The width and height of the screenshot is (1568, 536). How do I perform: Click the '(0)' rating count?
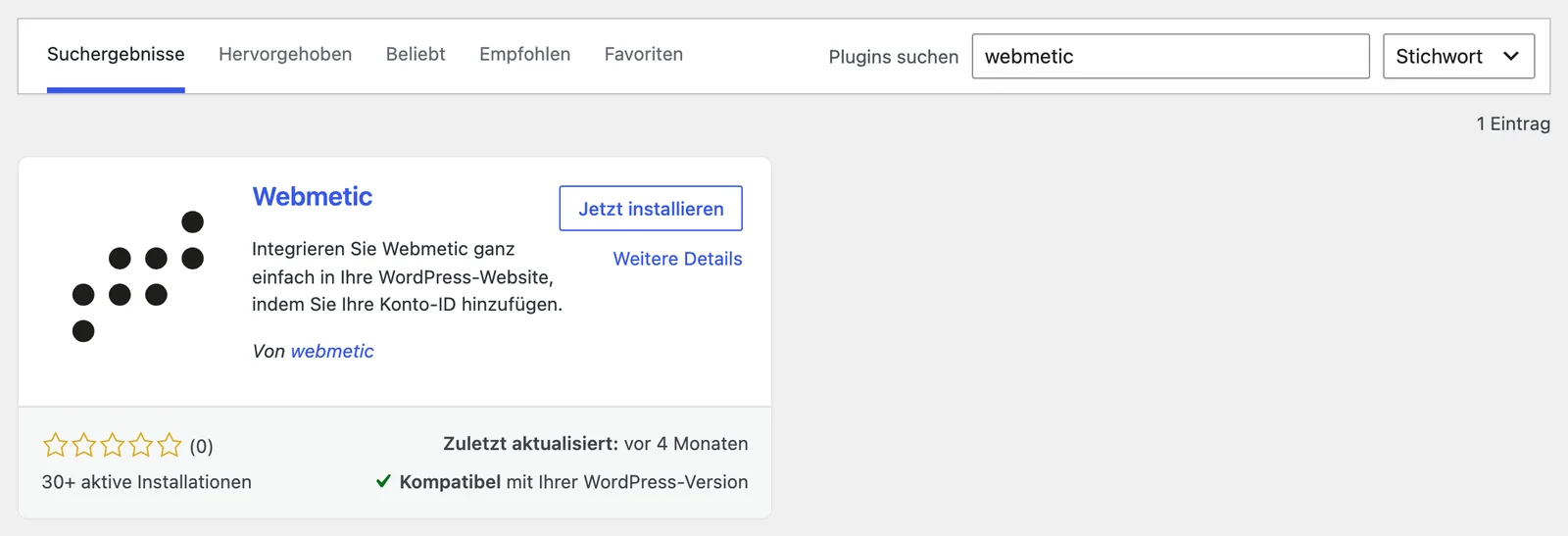pyautogui.click(x=201, y=447)
